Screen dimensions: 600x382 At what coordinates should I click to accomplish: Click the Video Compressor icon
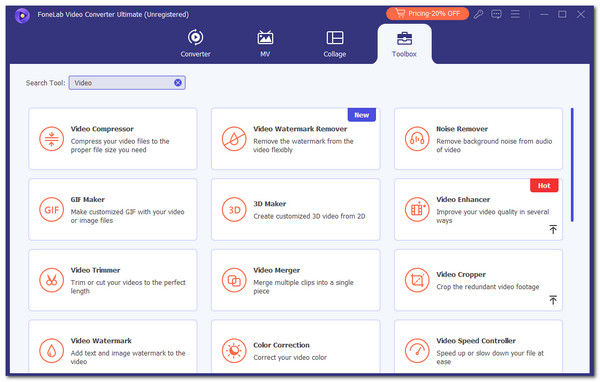coord(51,139)
